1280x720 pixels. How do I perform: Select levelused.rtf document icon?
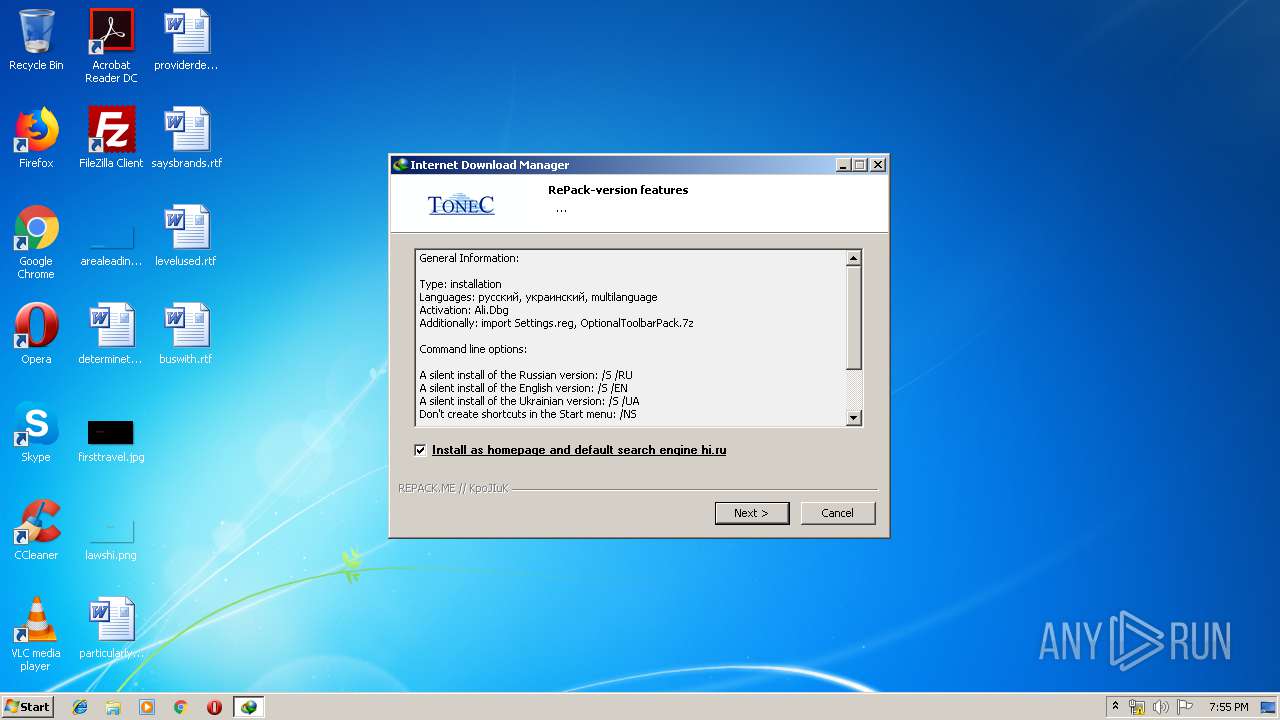(186, 236)
